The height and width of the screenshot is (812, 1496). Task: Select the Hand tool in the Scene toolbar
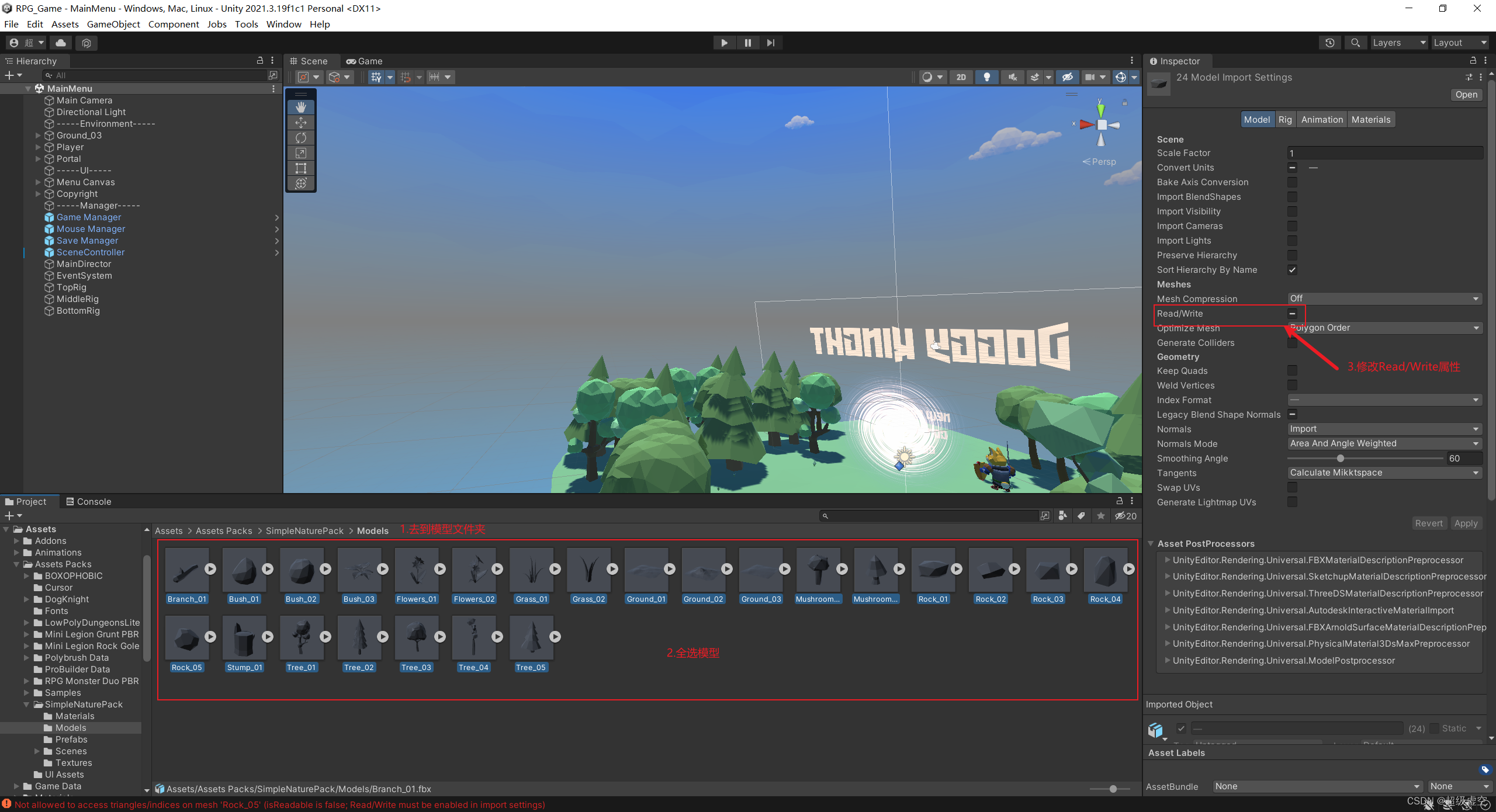click(300, 106)
